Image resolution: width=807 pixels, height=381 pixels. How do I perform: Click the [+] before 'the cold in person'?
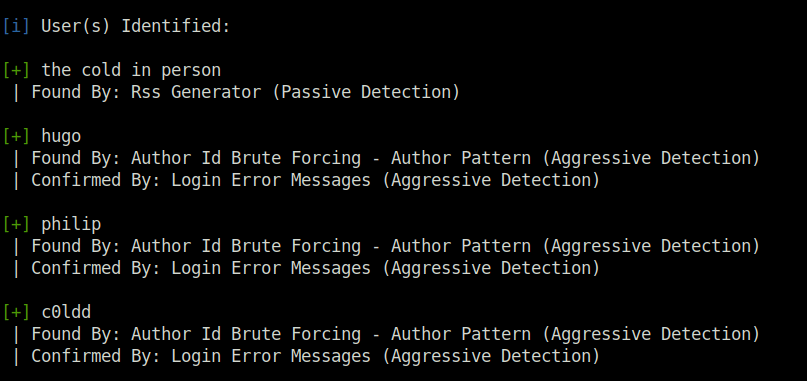click(16, 70)
